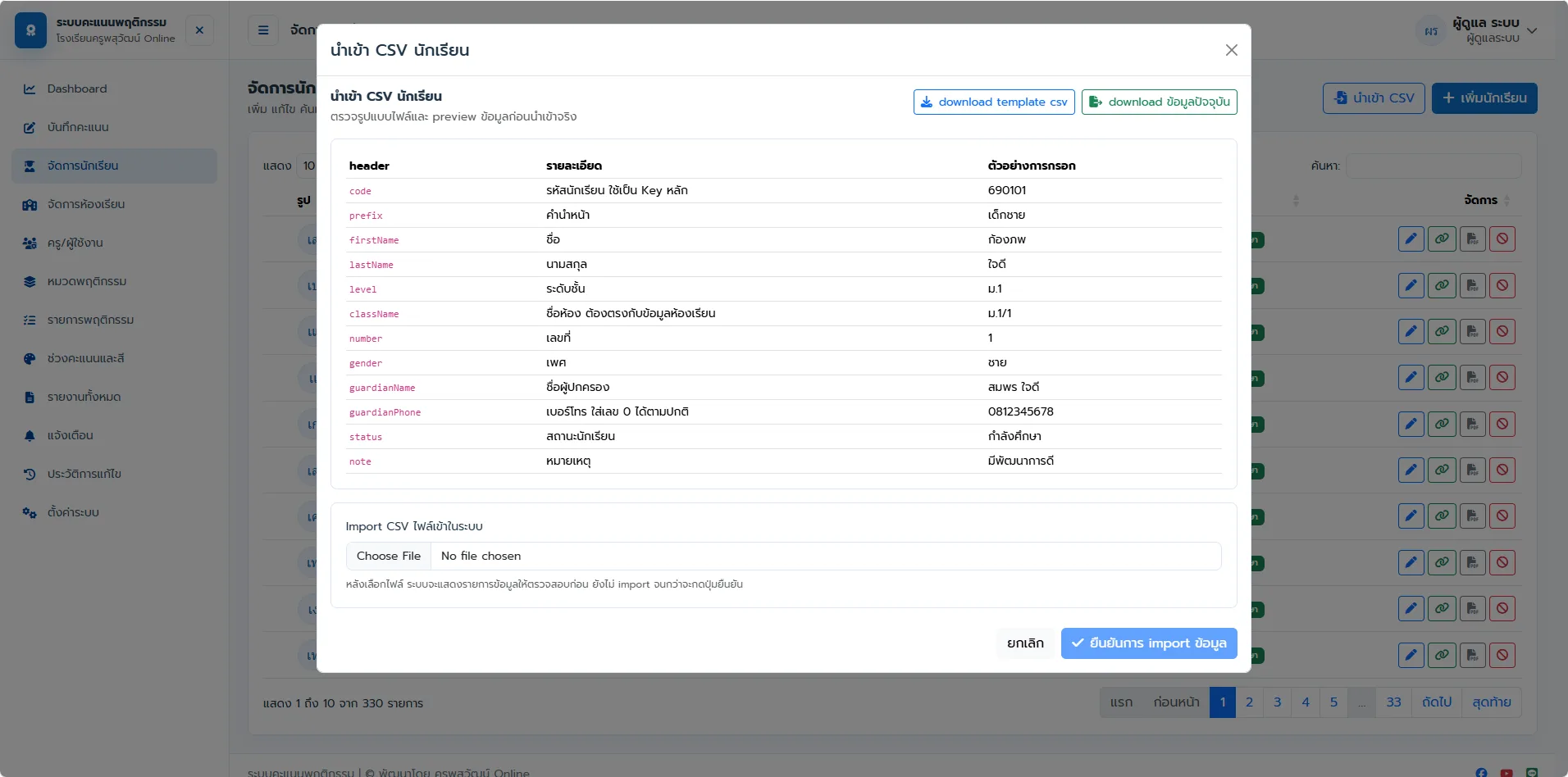Image resolution: width=1568 pixels, height=777 pixels.
Task: Go to page 3 in pagination
Action: (x=1277, y=702)
